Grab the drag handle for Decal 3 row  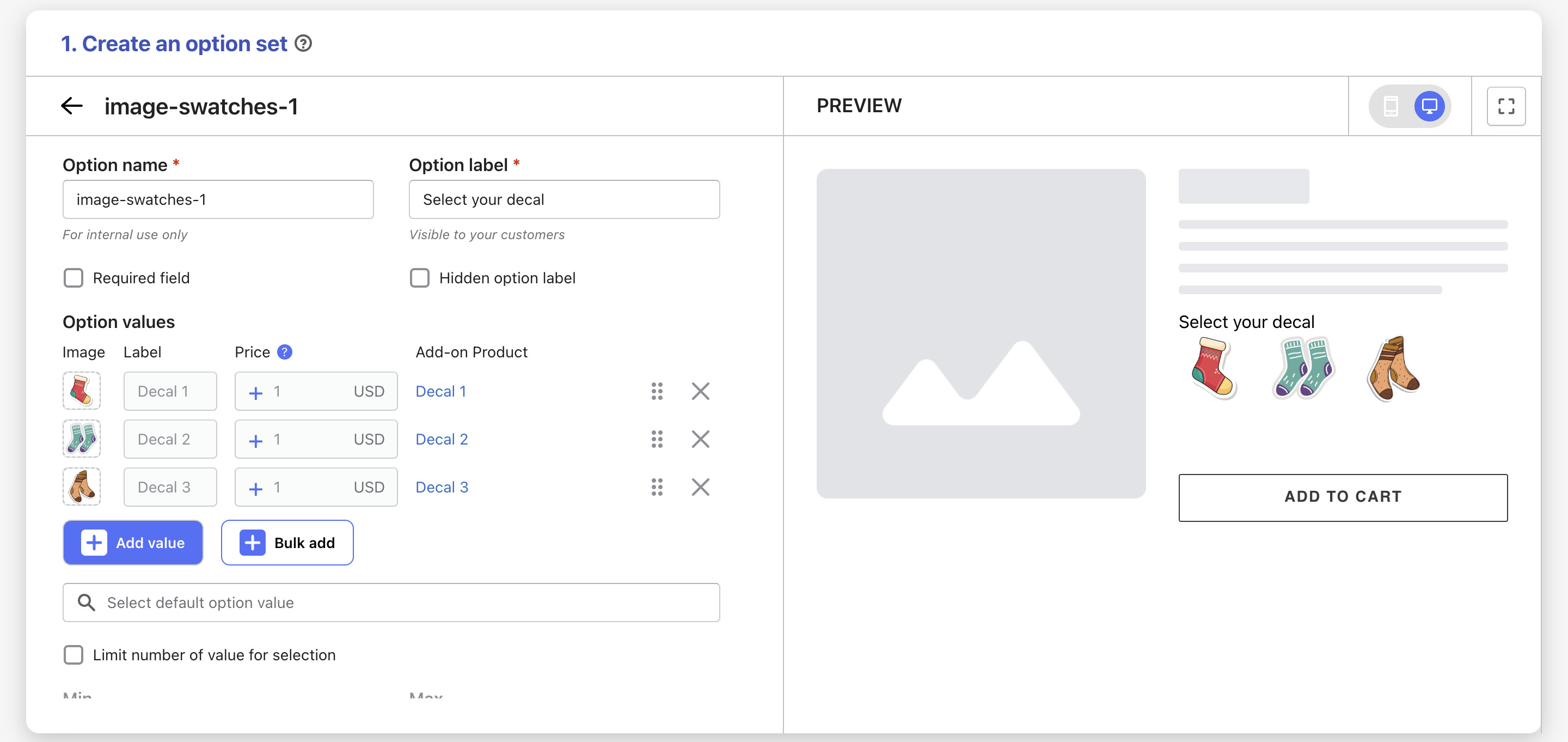(656, 488)
